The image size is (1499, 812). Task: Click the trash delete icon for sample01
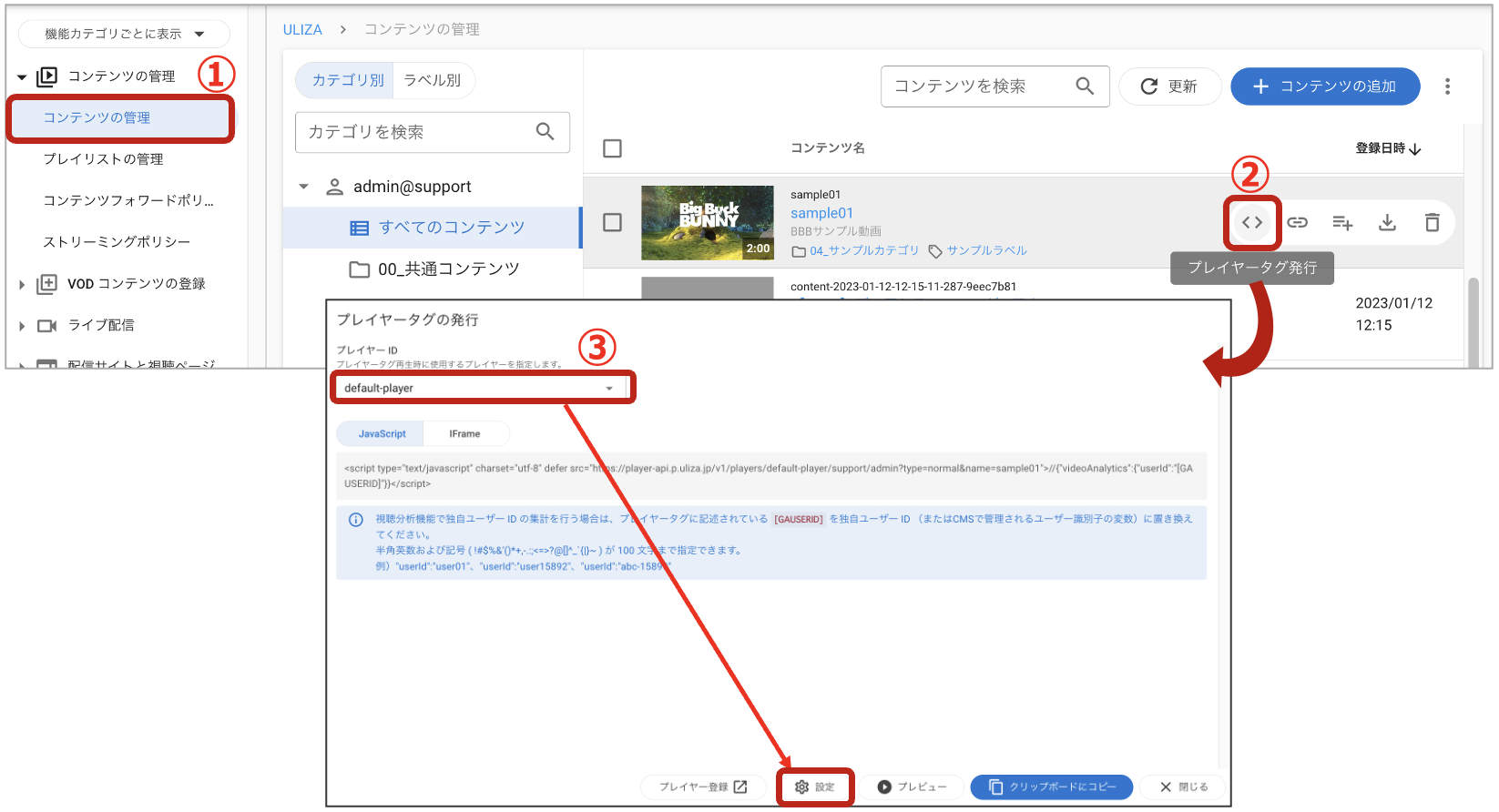pyautogui.click(x=1432, y=222)
